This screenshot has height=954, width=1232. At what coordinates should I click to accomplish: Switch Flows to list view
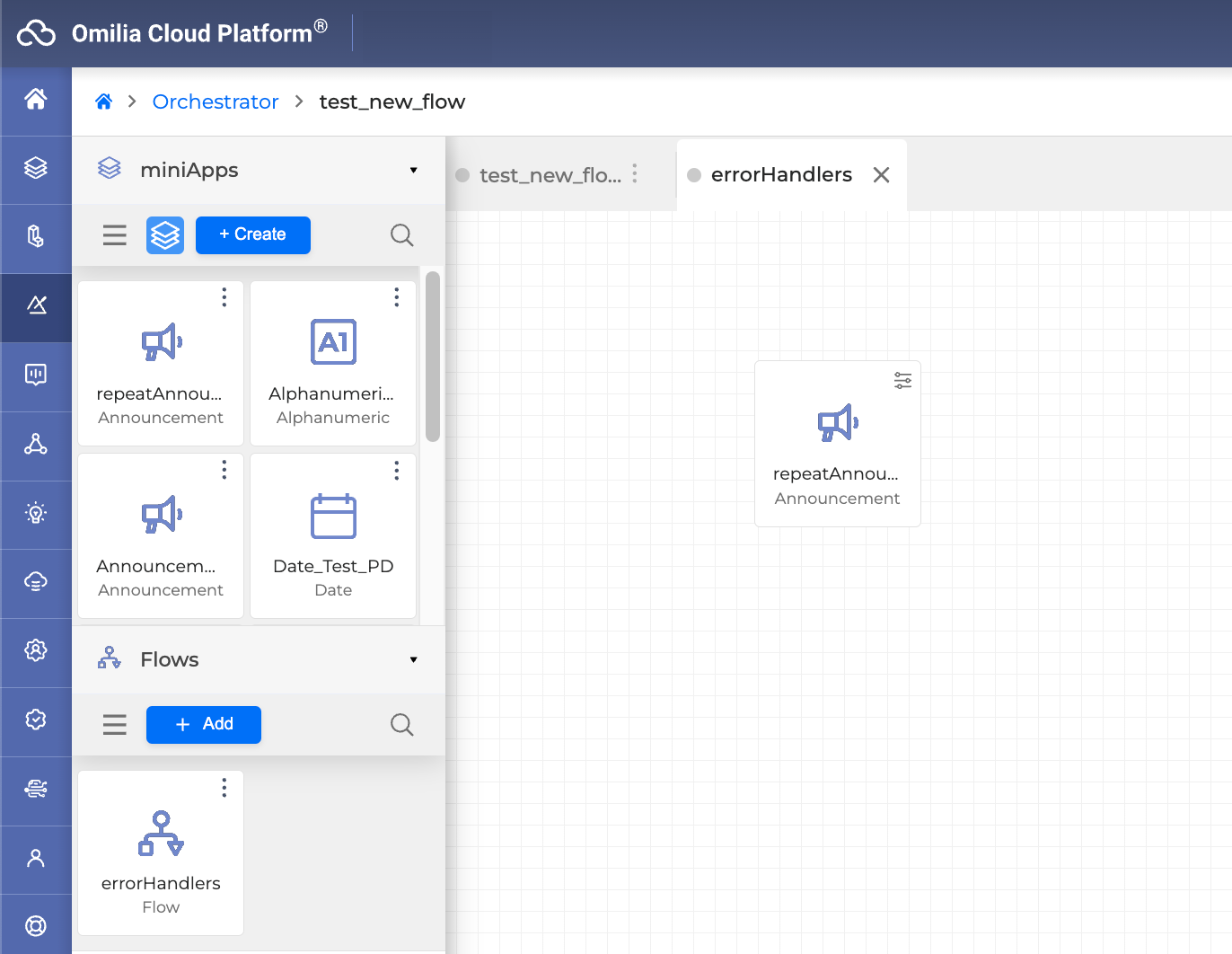[x=115, y=725]
